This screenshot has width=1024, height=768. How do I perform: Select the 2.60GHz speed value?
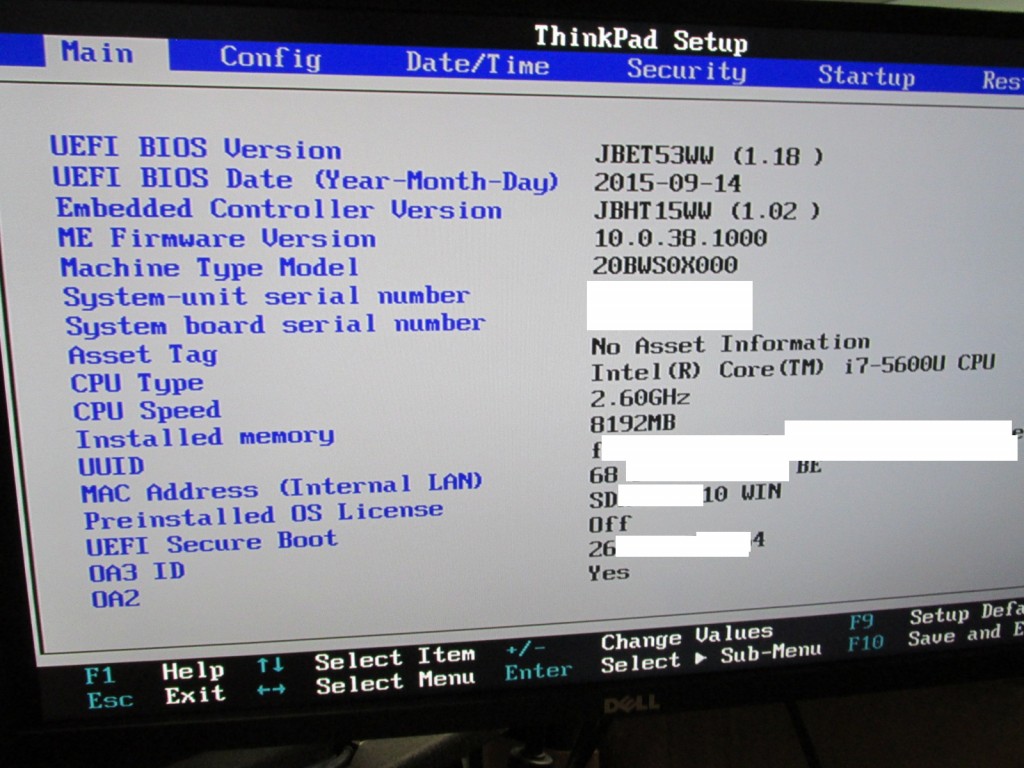tap(639, 398)
